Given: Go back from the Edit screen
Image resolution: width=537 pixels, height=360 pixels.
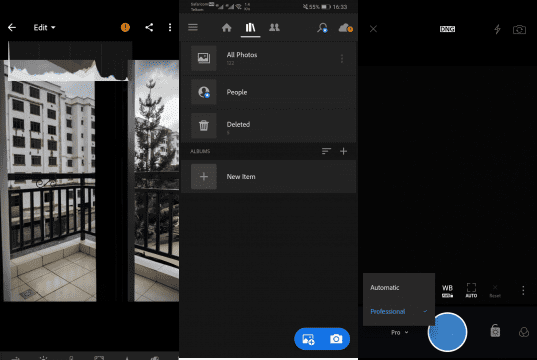Looking at the screenshot, I should tap(12, 27).
